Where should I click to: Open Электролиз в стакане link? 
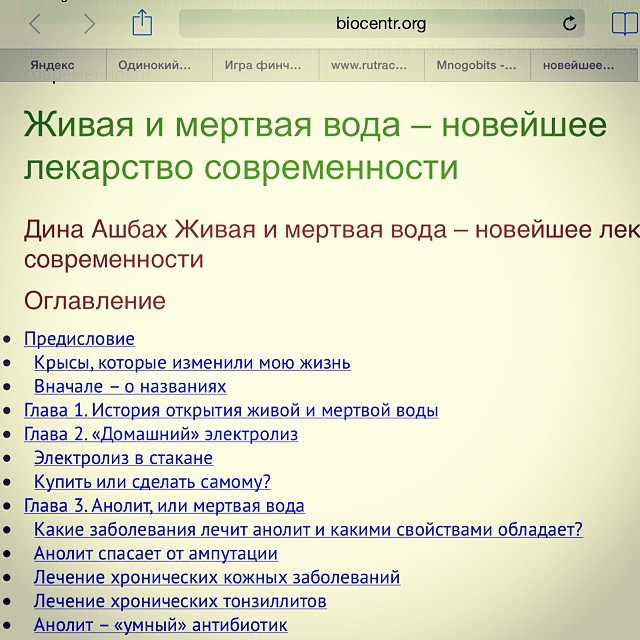click(x=123, y=458)
